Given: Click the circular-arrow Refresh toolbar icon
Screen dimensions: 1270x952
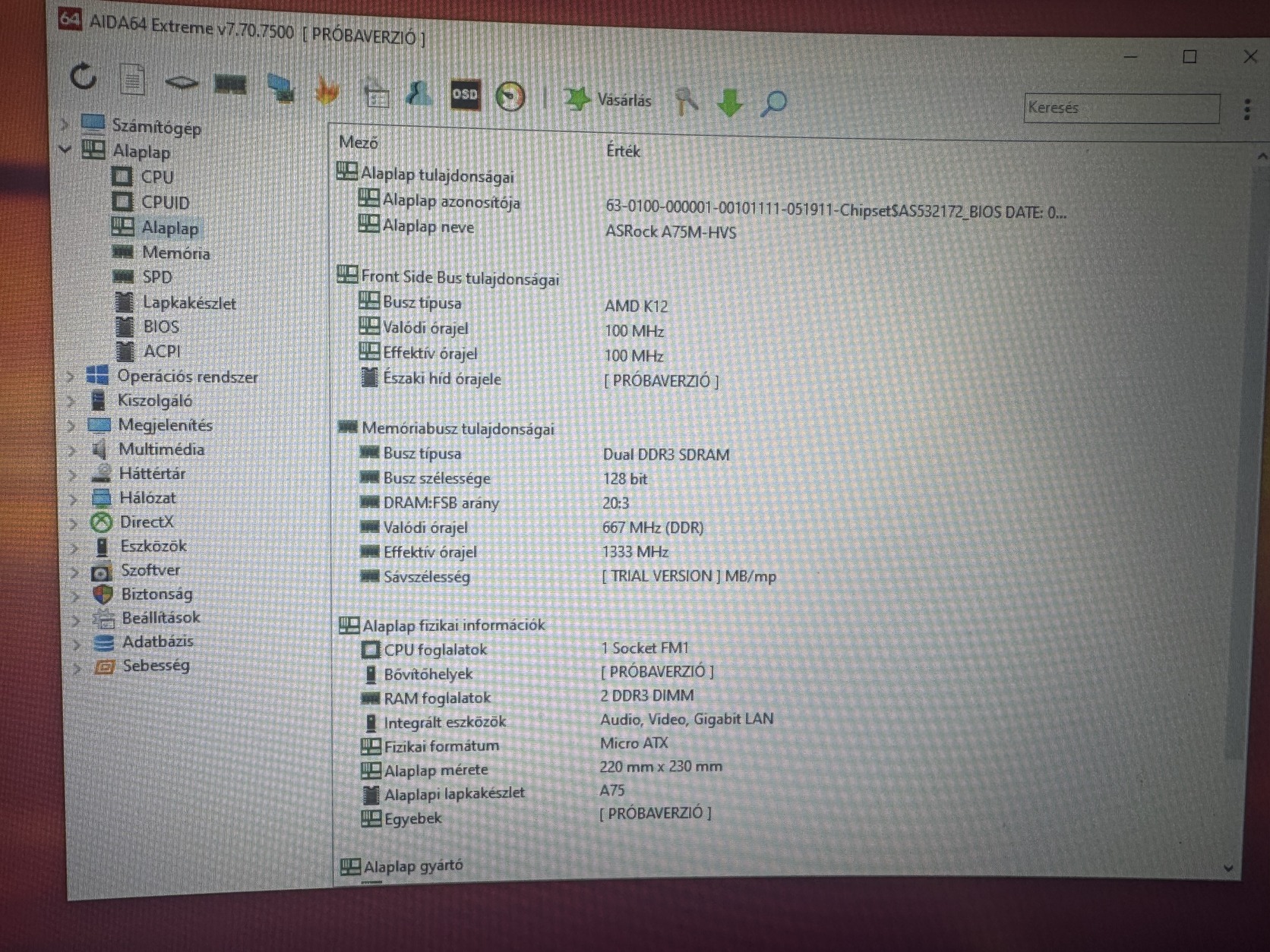Looking at the screenshot, I should 84,76.
